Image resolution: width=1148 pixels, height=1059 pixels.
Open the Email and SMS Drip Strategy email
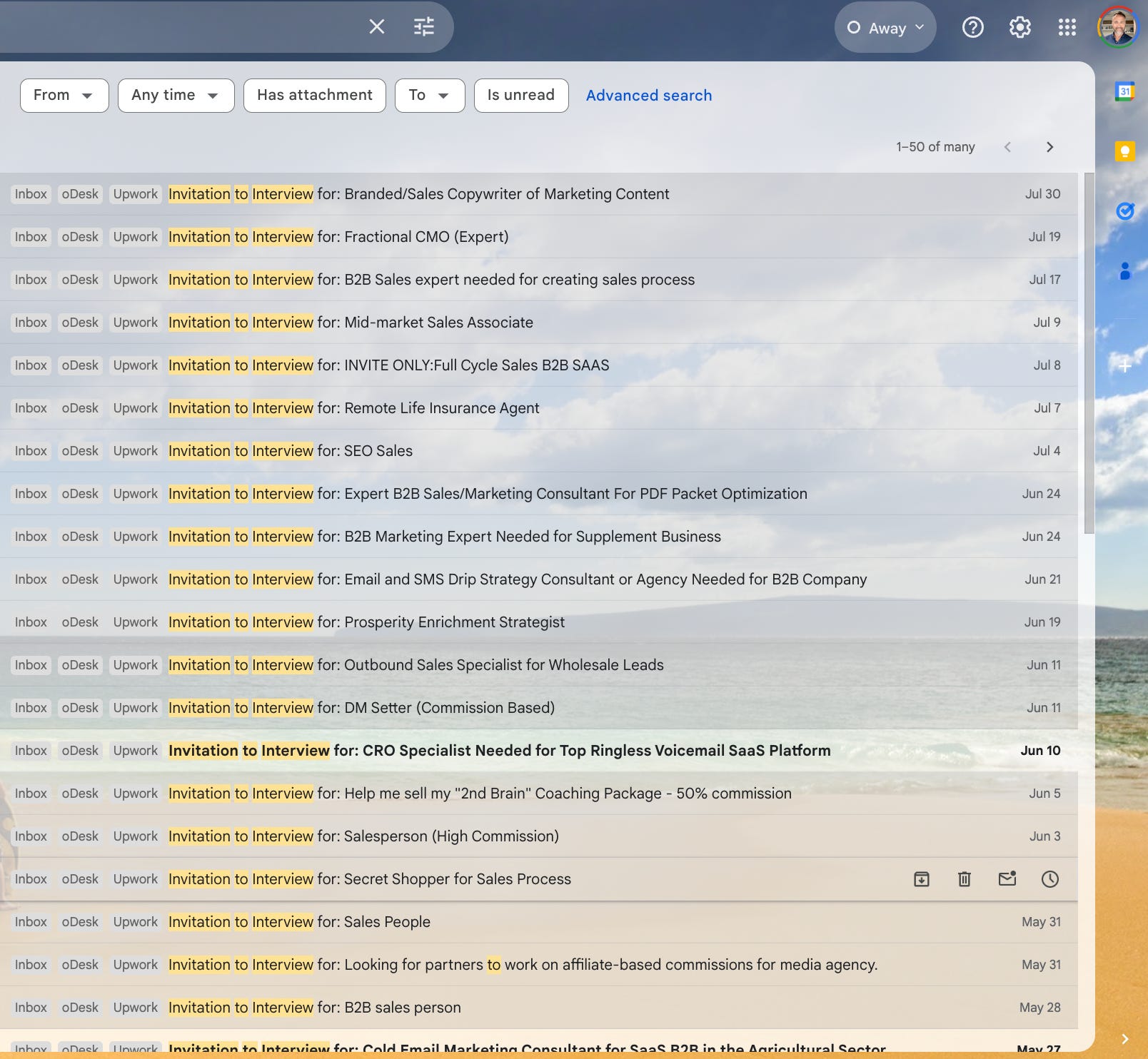(539, 579)
